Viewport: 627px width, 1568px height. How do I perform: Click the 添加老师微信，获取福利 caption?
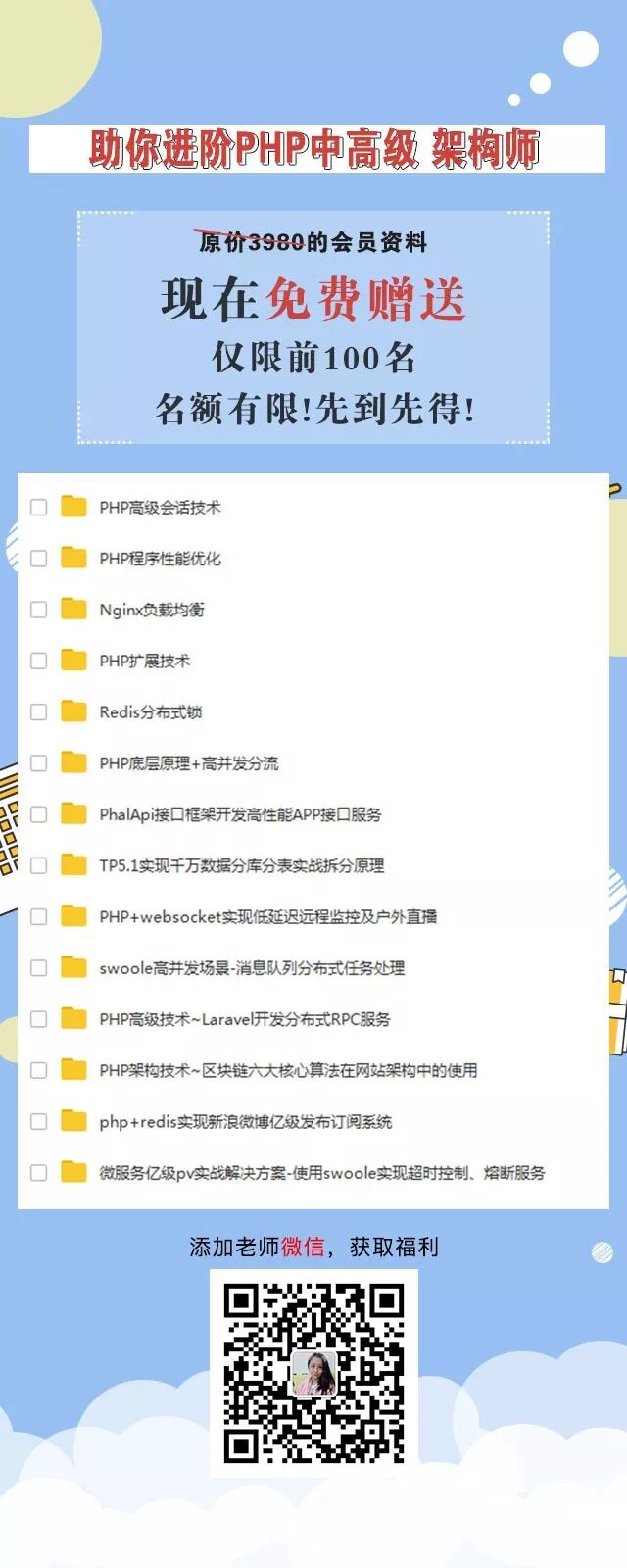(x=313, y=1247)
